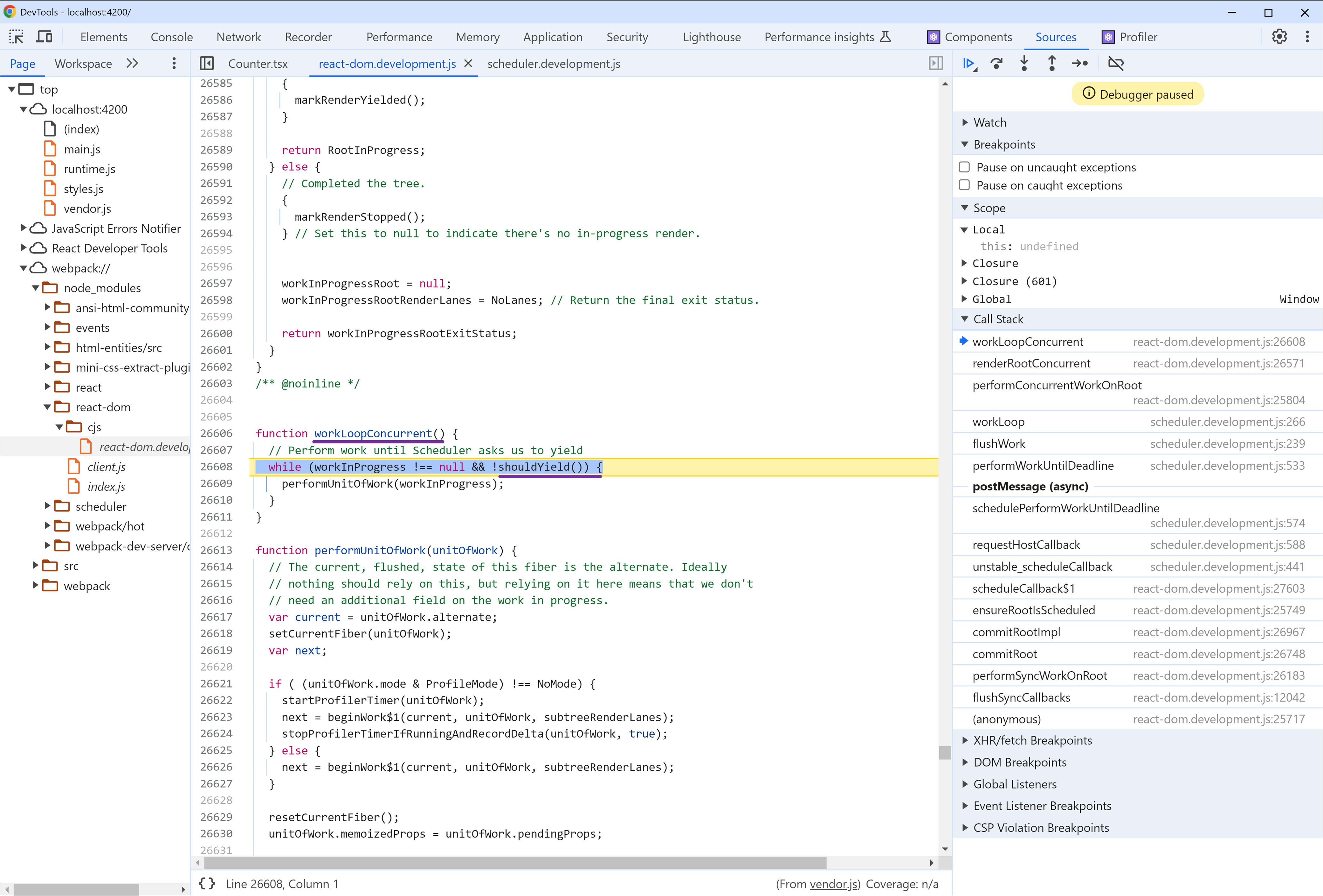Activate the inspect element picker icon
Screen dimensions: 1323x896
[x=17, y=37]
